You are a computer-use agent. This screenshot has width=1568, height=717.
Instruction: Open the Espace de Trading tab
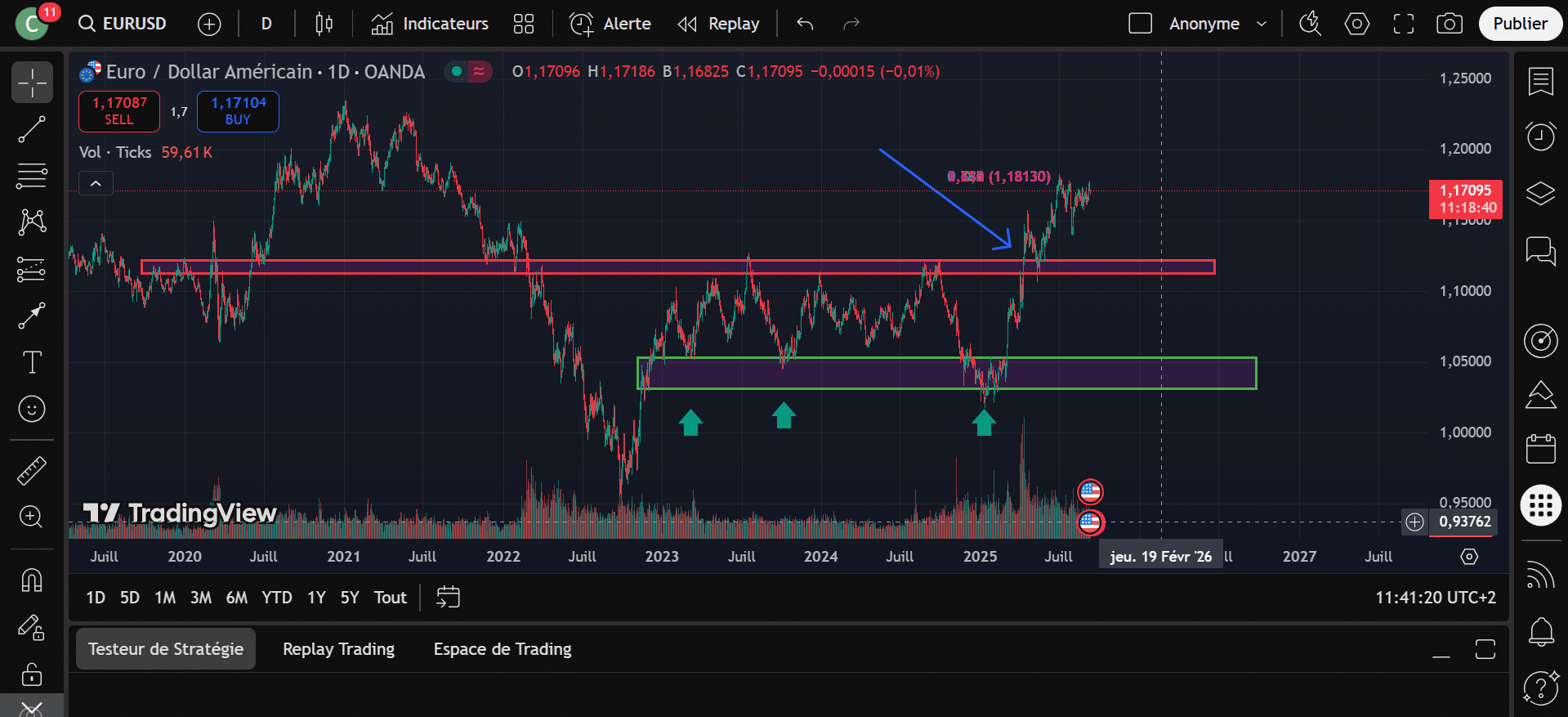tap(503, 649)
